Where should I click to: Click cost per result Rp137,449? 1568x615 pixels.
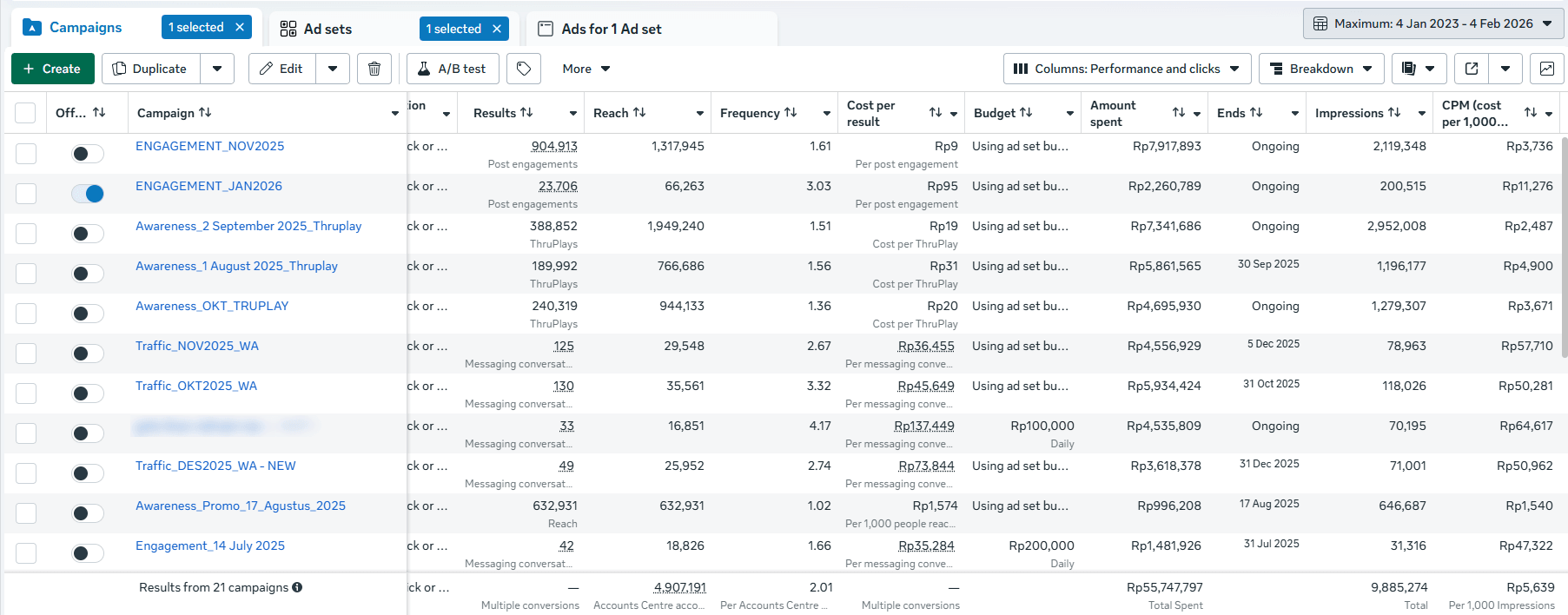click(x=924, y=426)
